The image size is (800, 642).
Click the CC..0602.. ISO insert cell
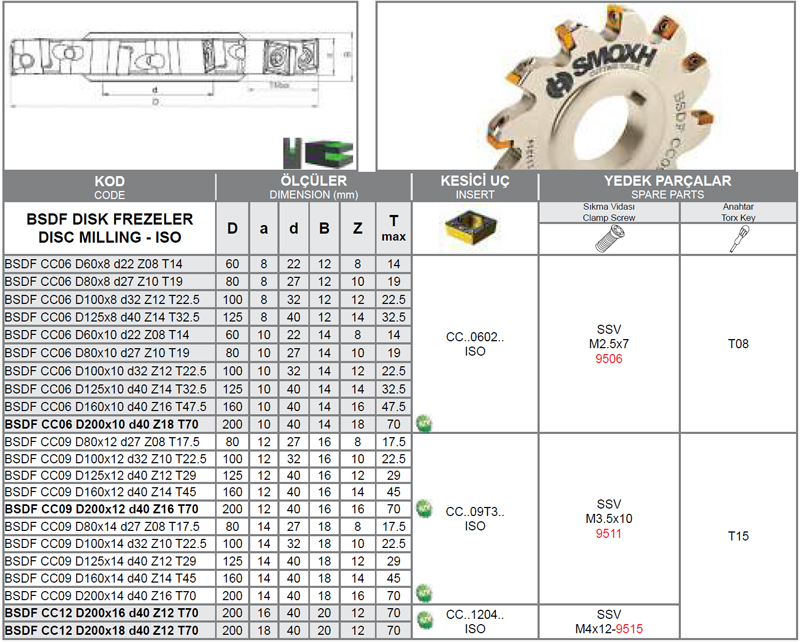474,344
